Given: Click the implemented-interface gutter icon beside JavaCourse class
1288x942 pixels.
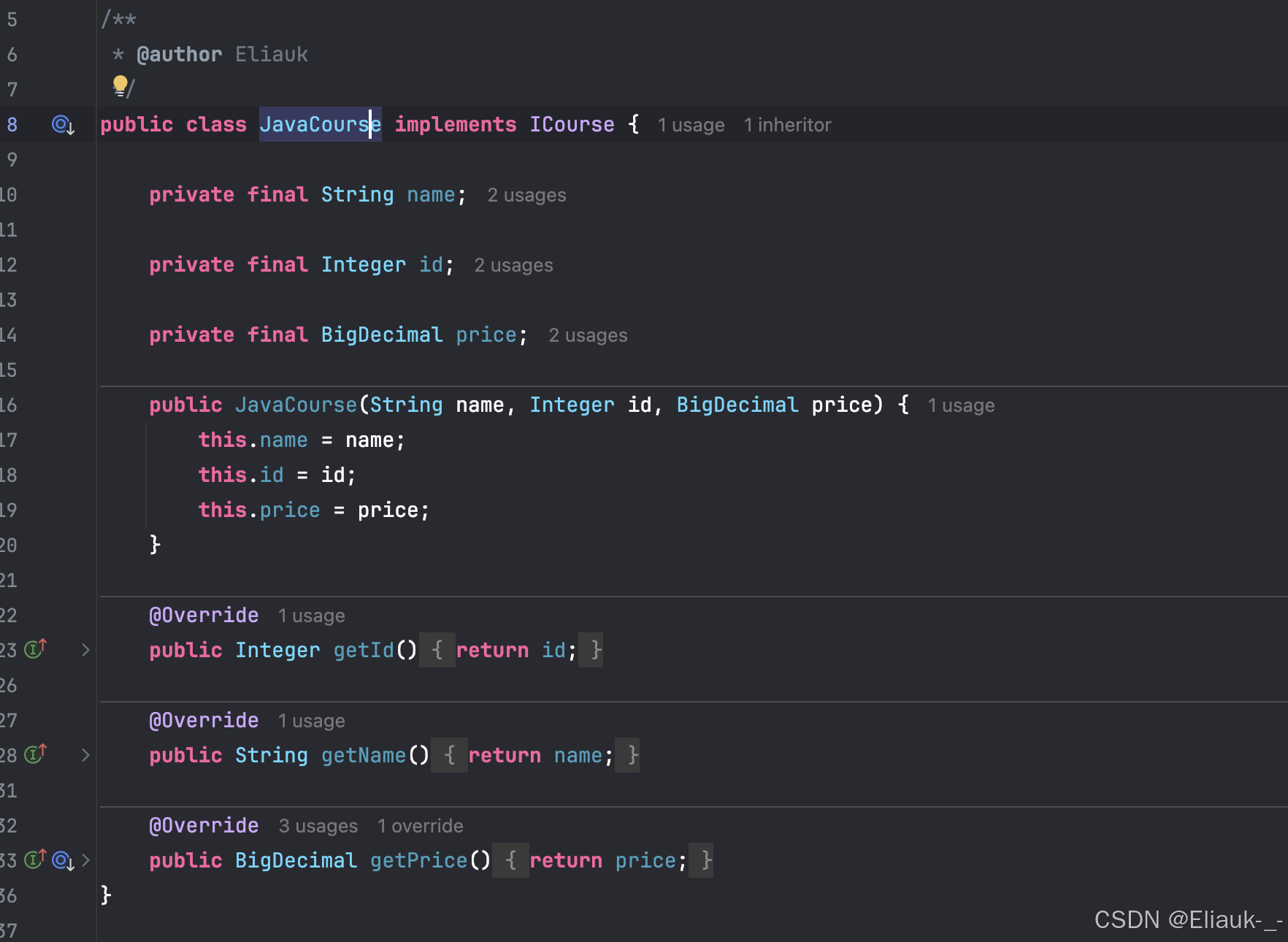Looking at the screenshot, I should 60,124.
